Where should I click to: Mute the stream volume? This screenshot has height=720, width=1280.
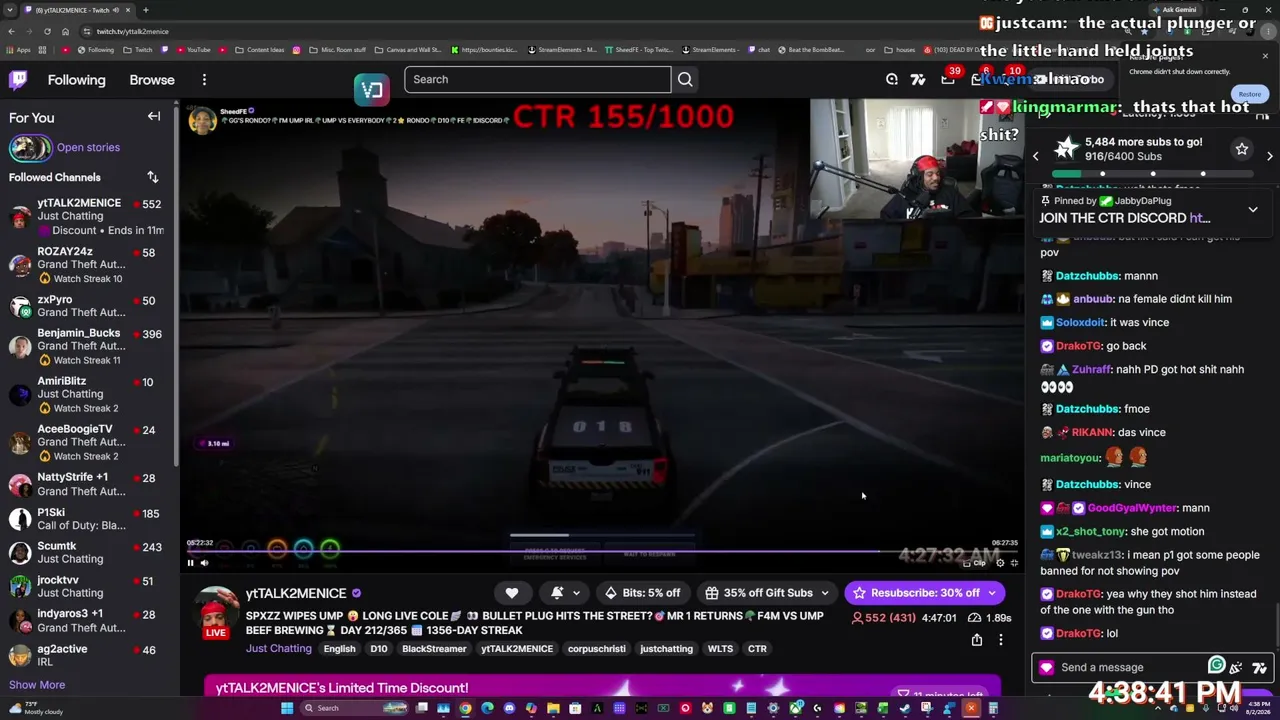click(x=204, y=563)
